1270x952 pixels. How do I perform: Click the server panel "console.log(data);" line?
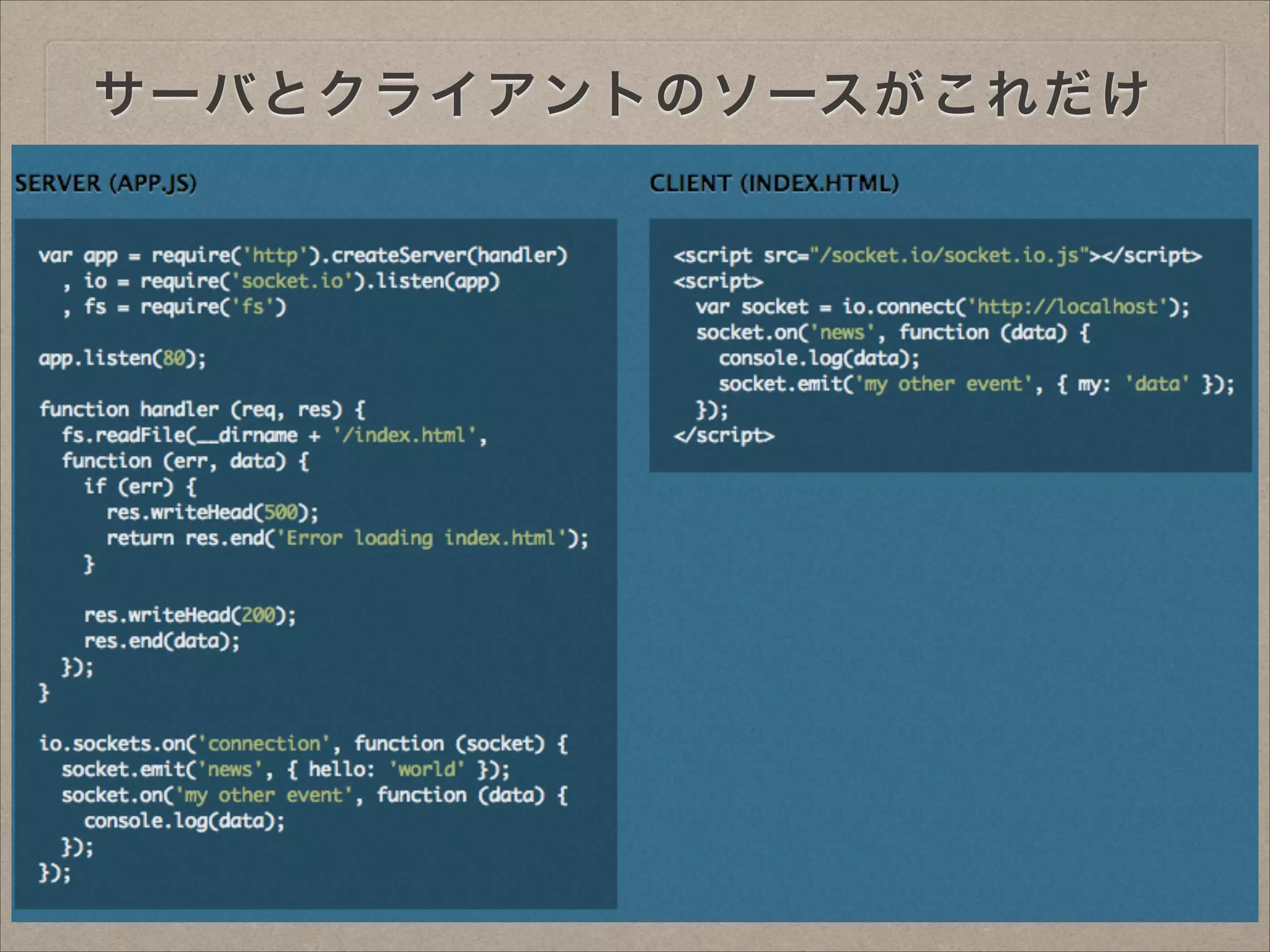click(x=184, y=821)
